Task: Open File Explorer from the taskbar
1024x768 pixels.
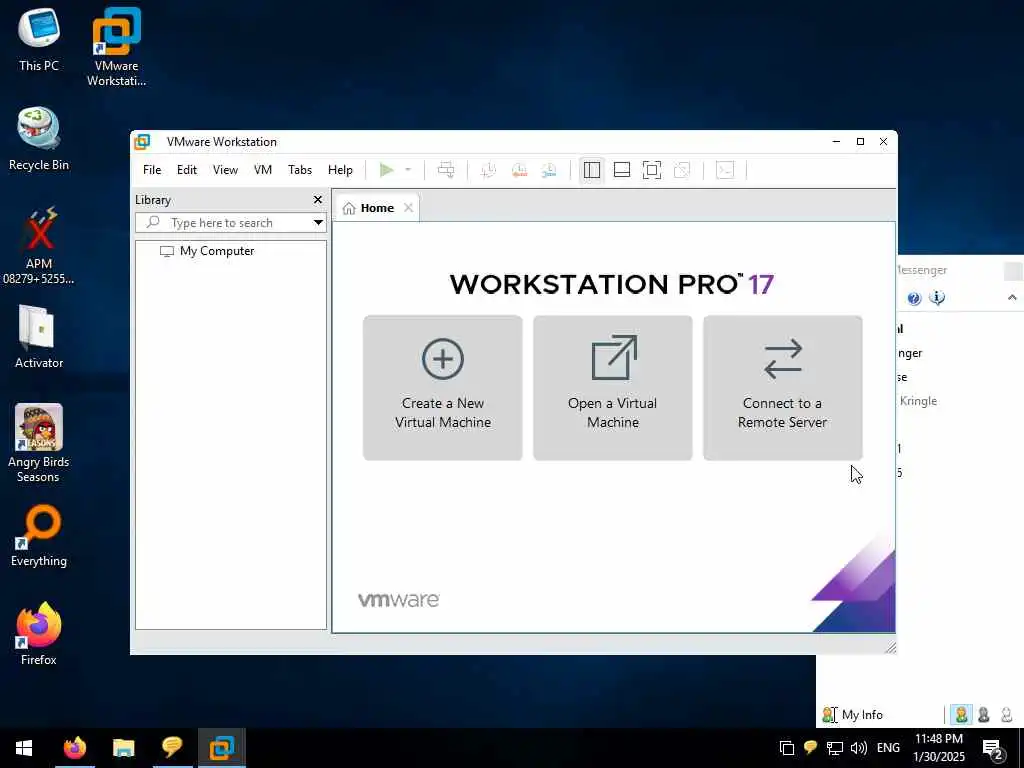Action: coord(123,748)
